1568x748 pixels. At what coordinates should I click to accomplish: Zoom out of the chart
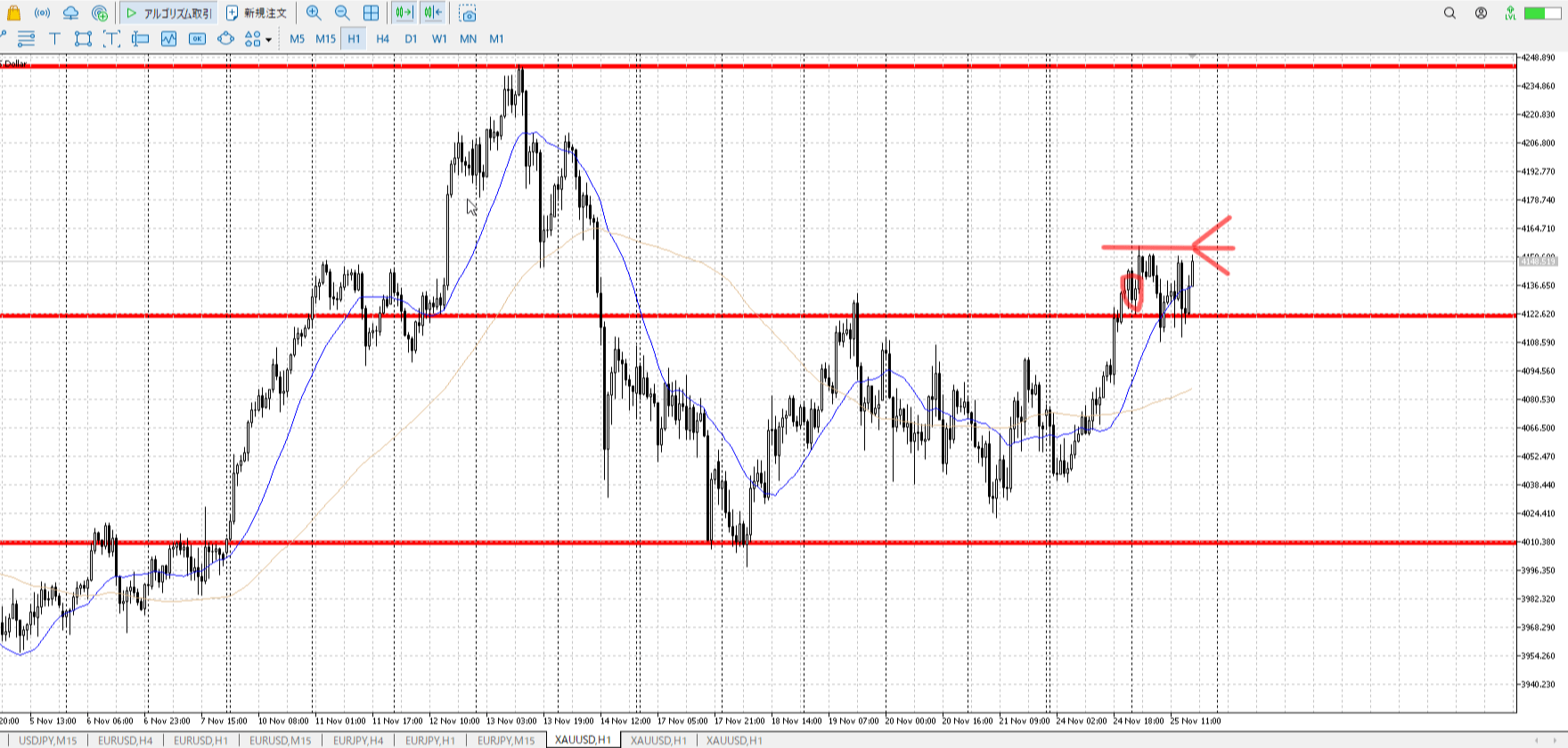[342, 12]
